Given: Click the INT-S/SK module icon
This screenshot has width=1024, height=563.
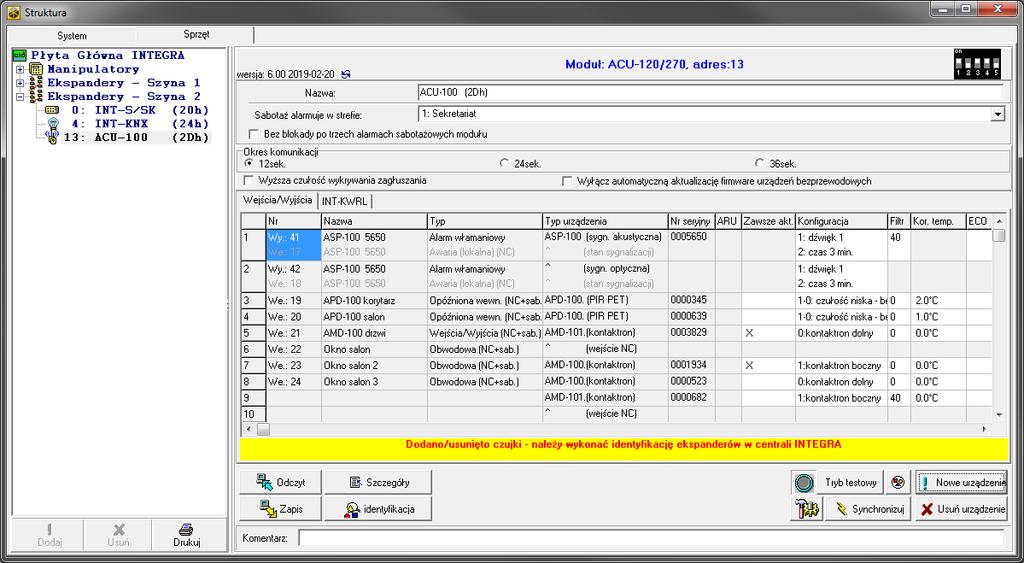Looking at the screenshot, I should coord(52,110).
